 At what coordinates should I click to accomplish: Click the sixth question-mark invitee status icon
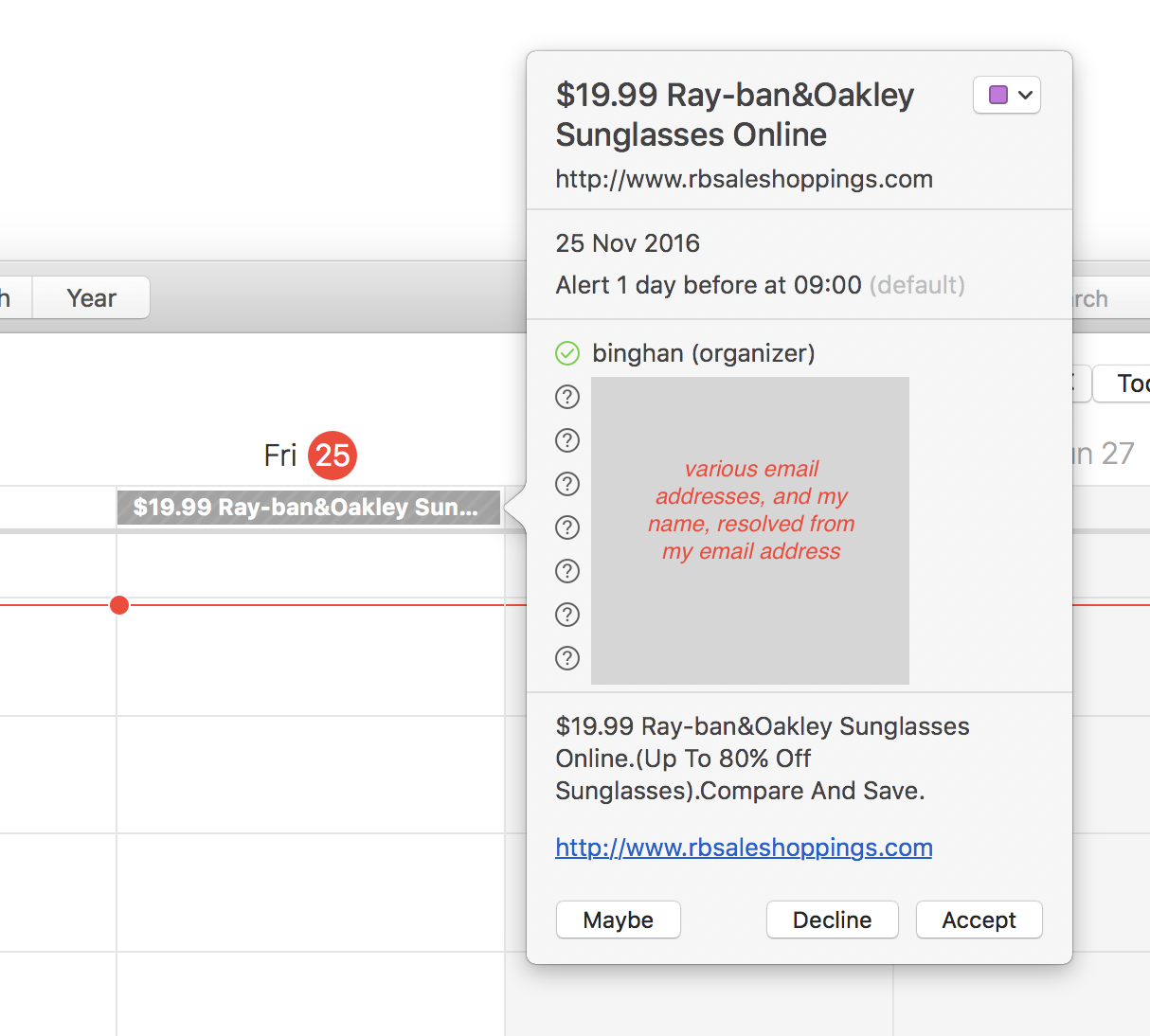point(567,615)
